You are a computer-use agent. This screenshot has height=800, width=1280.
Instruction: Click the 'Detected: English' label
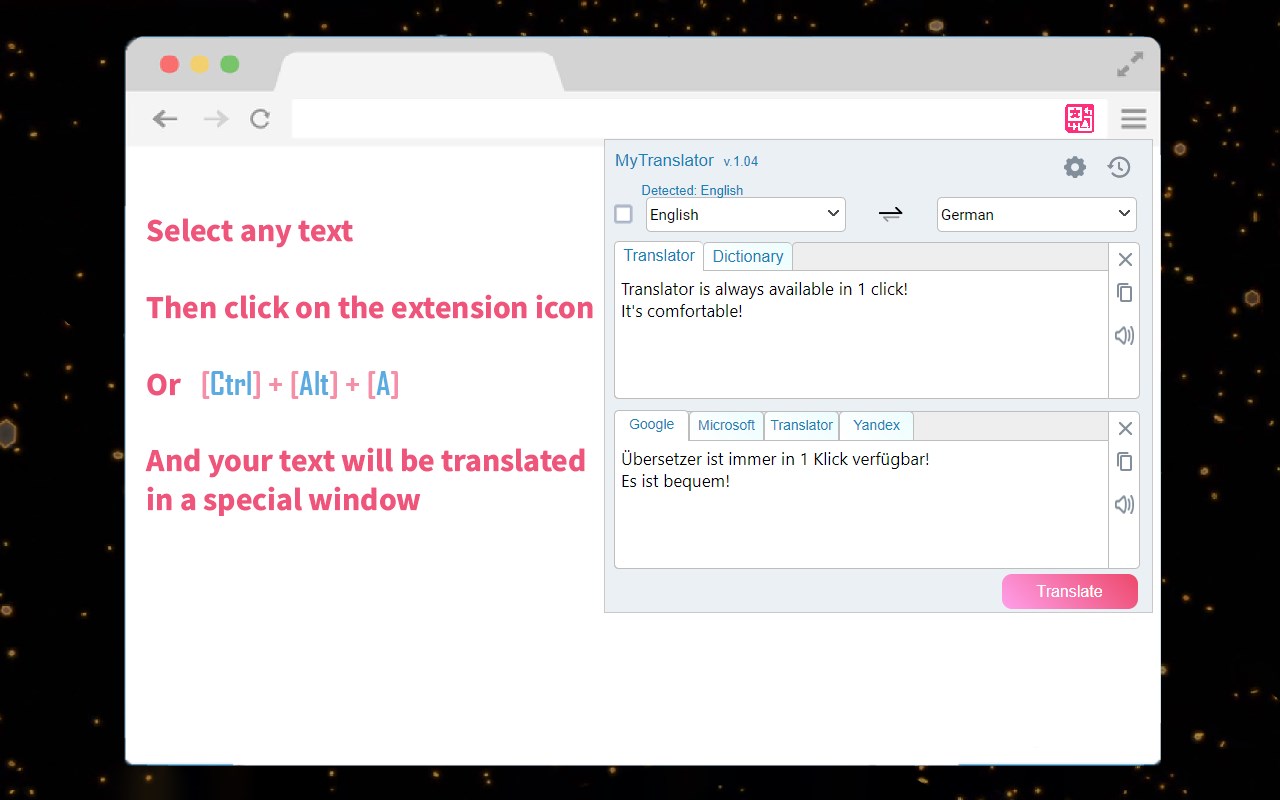tap(692, 190)
